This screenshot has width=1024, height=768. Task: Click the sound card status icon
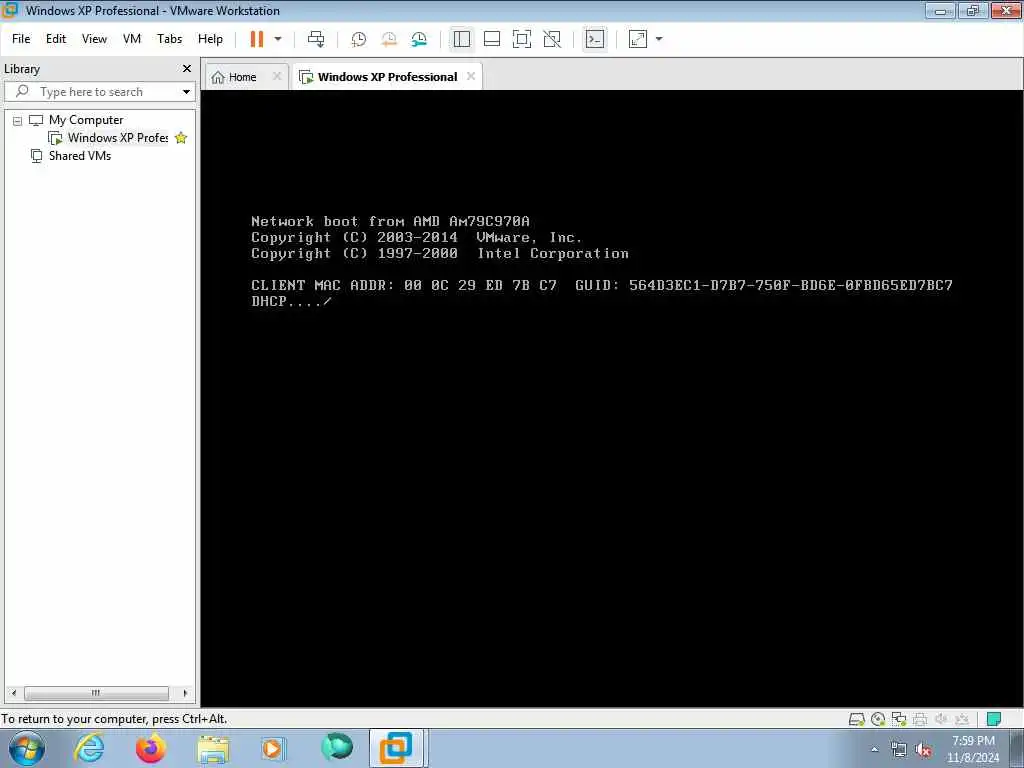[941, 719]
